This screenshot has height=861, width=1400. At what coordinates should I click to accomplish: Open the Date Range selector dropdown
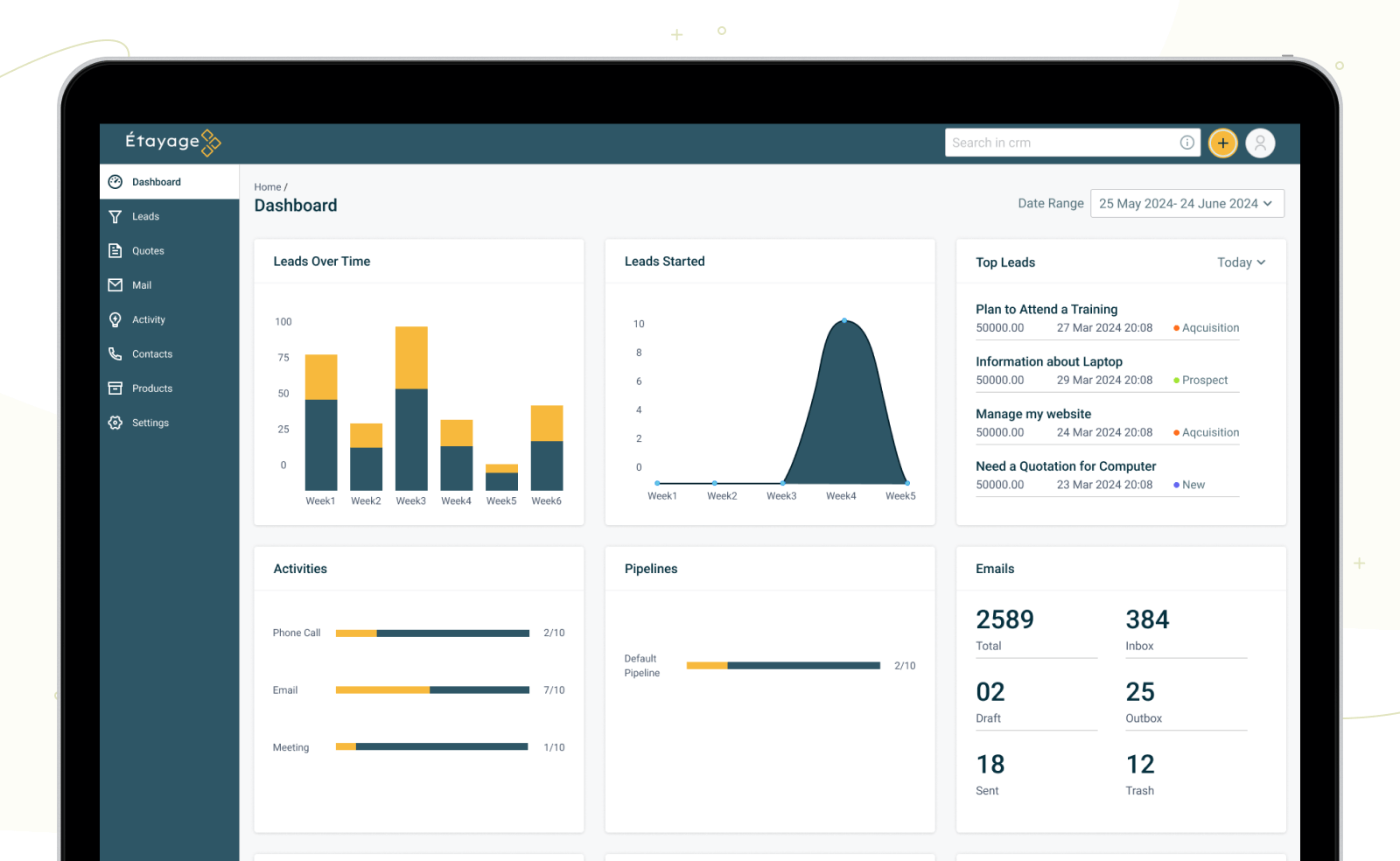[x=1186, y=203]
